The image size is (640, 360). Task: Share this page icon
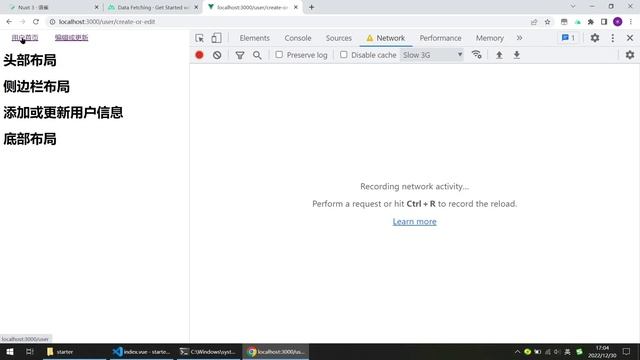pyautogui.click(x=534, y=22)
